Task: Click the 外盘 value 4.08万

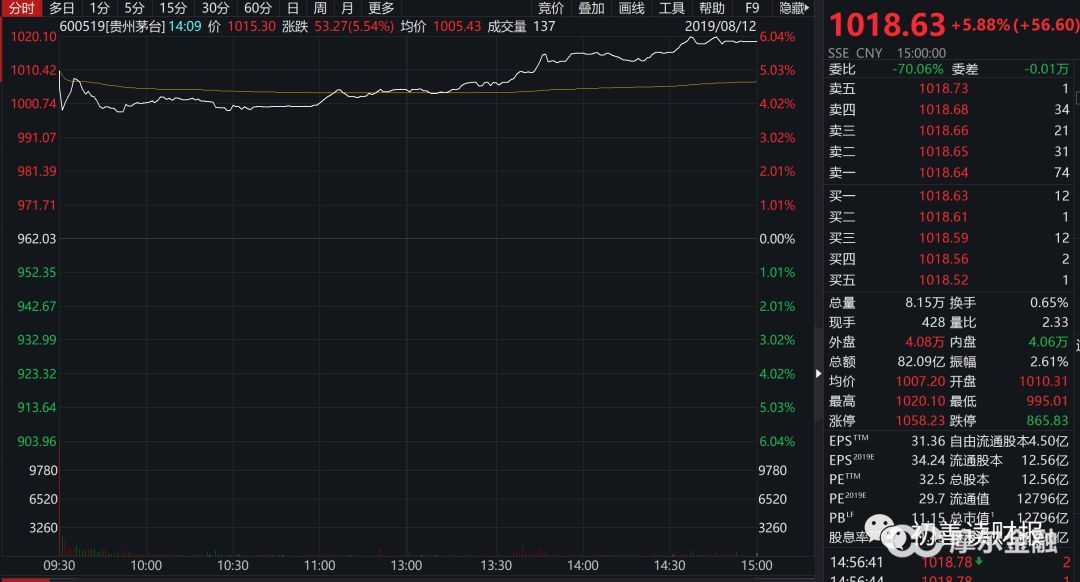Action: tap(924, 342)
